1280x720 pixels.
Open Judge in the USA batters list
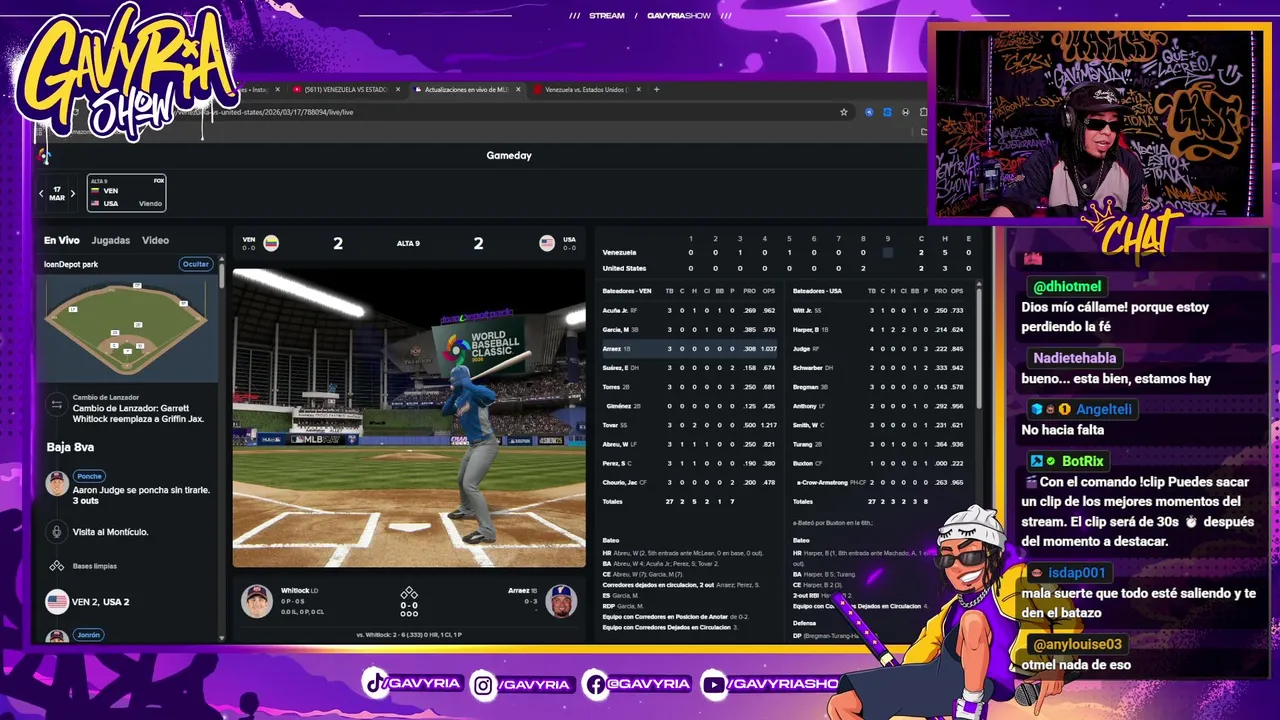click(803, 348)
